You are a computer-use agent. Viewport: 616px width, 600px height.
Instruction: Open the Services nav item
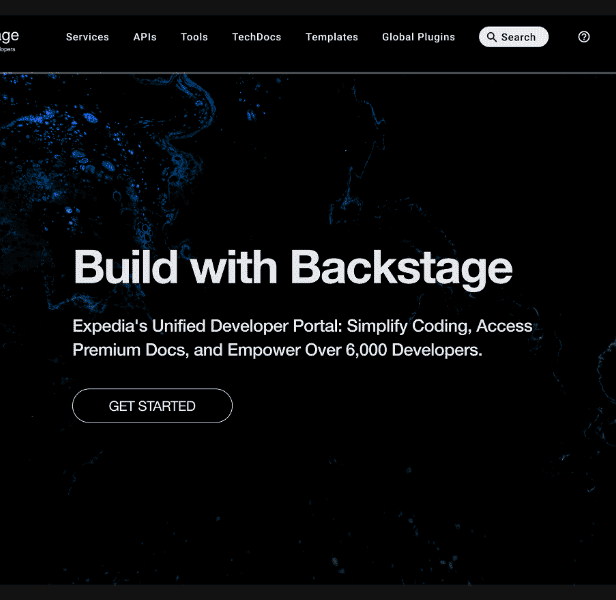(87, 37)
